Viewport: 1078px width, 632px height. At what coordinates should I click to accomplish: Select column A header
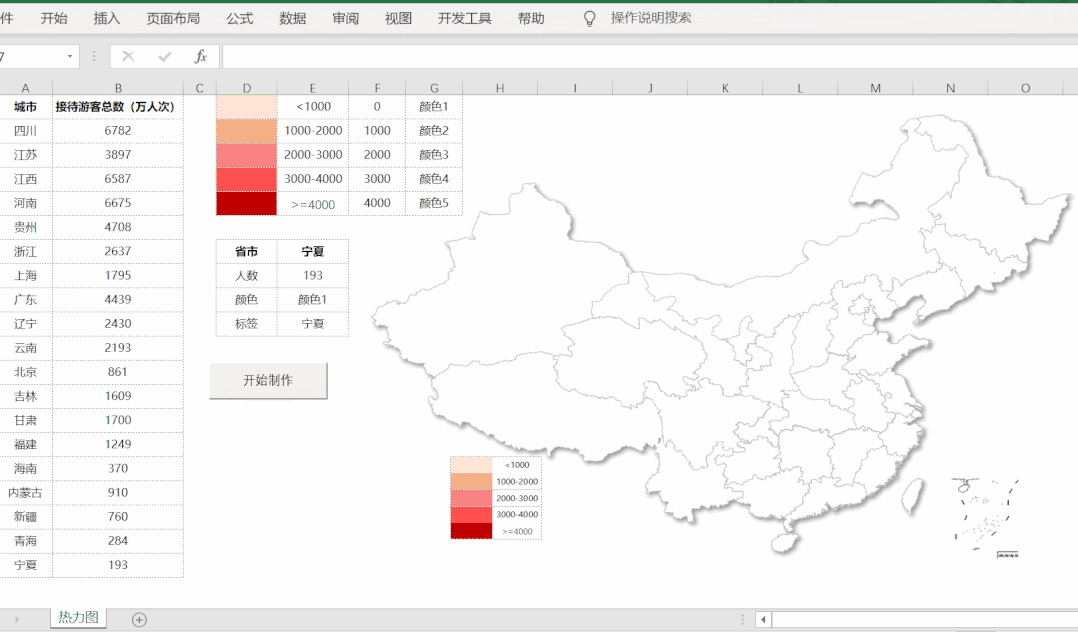(x=25, y=88)
